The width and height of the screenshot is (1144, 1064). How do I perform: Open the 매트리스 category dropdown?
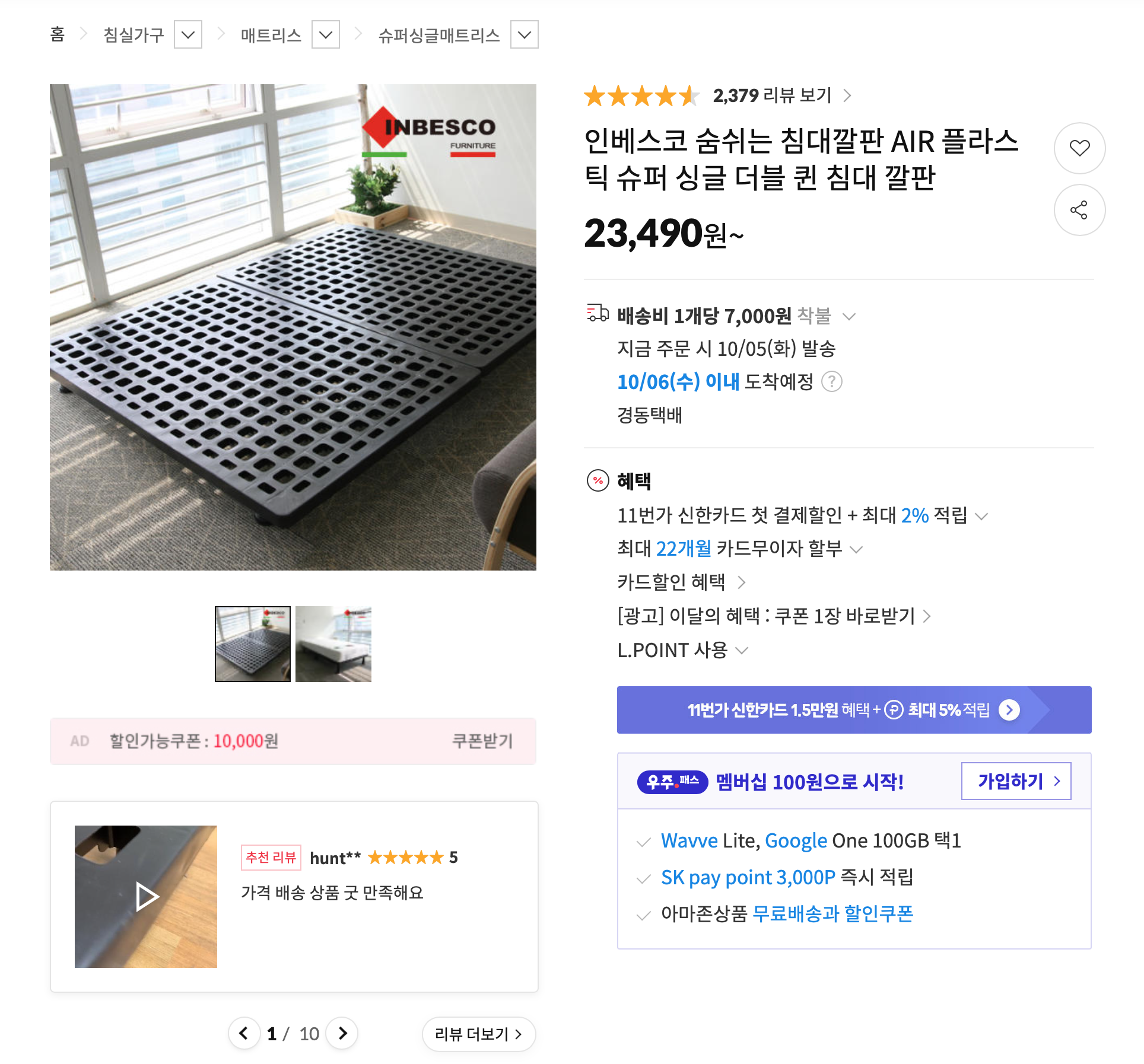326,35
